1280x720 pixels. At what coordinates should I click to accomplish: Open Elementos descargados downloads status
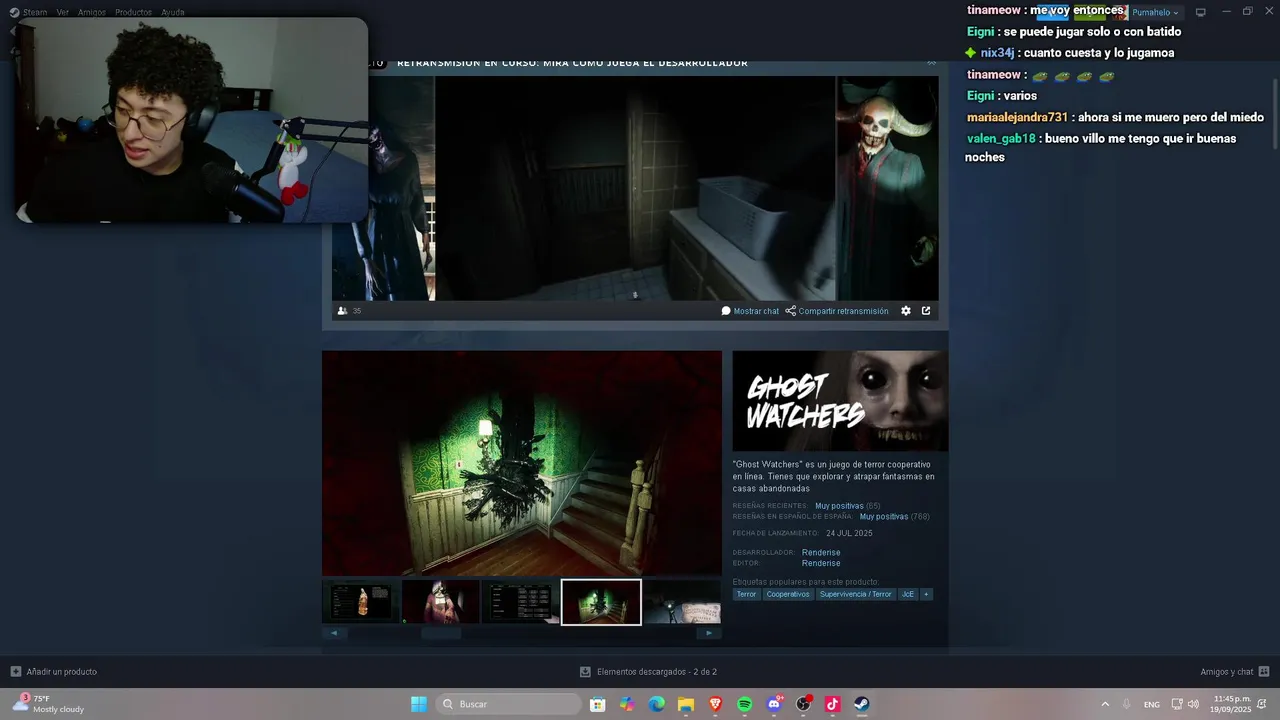pyautogui.click(x=648, y=672)
